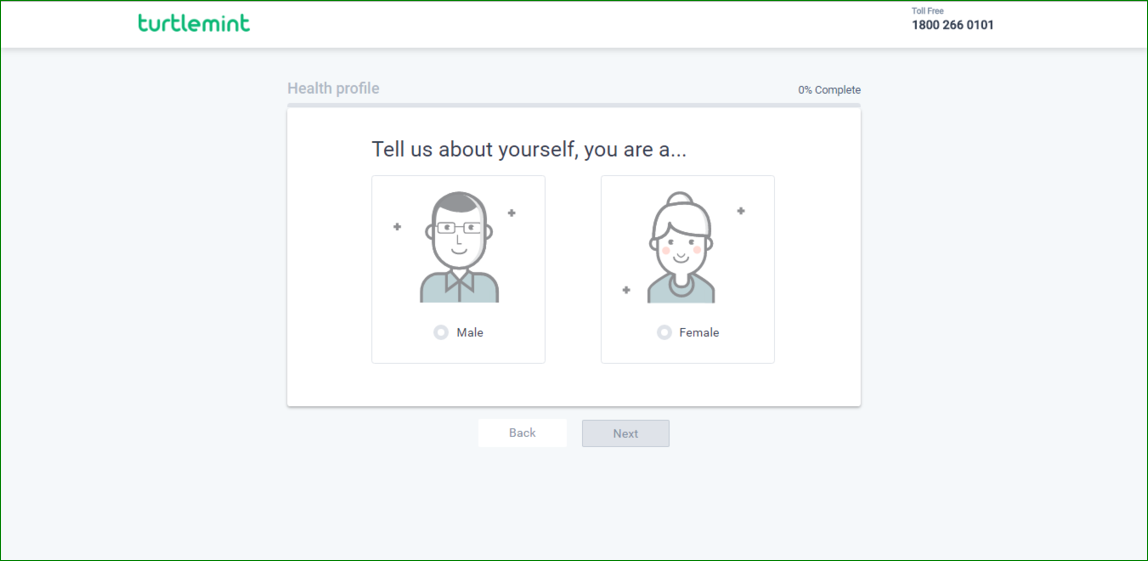Click the 1800 266 0101 phone number

952,26
